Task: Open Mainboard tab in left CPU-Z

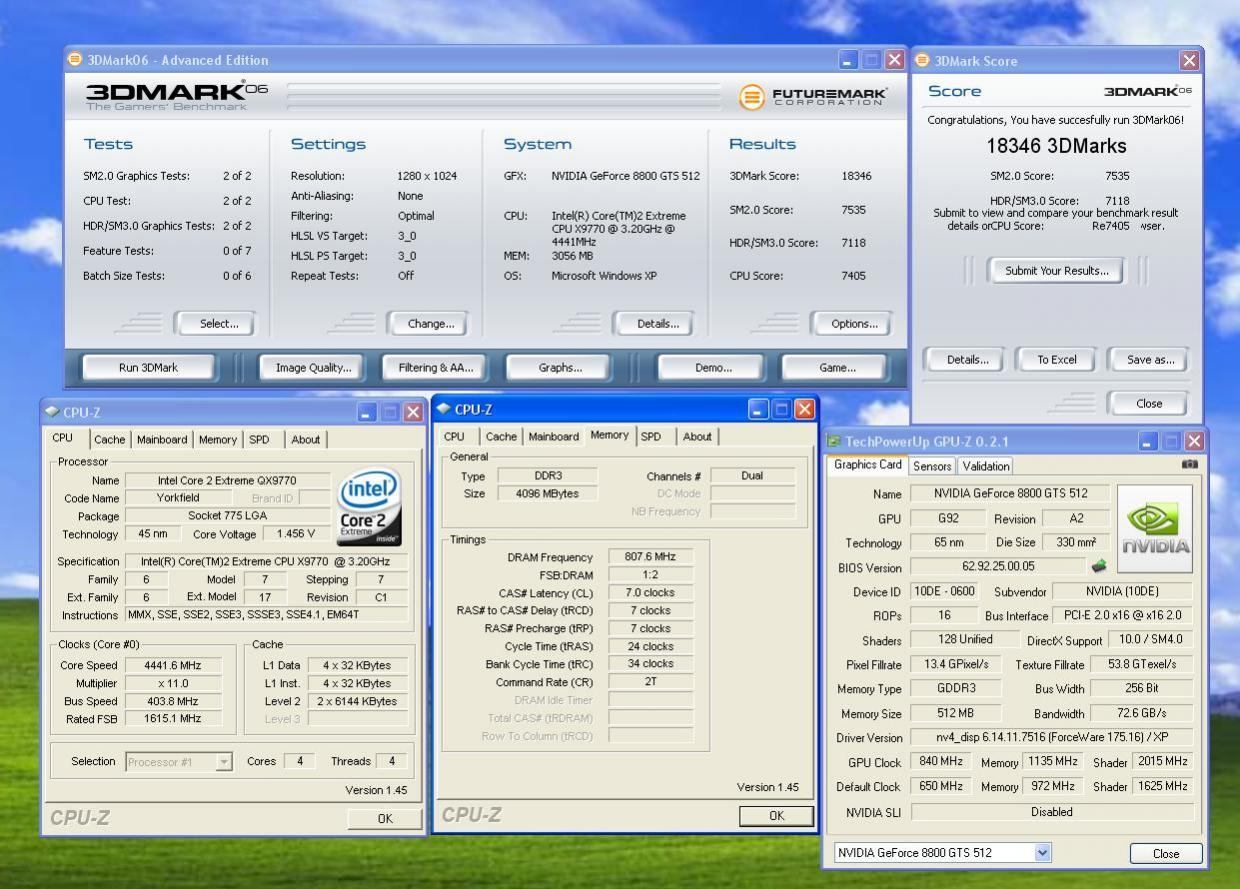Action: [162, 439]
